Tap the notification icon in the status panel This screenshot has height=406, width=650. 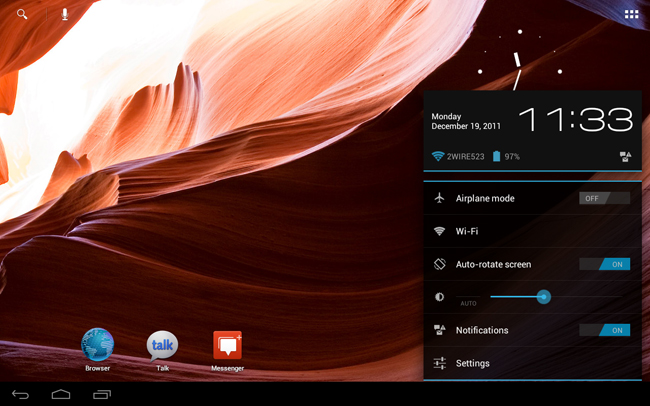(625, 157)
